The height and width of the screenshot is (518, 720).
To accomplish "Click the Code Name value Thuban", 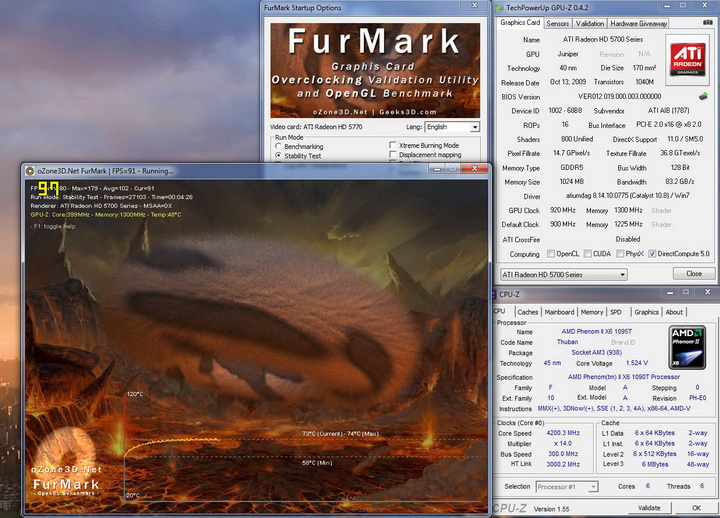I will pos(567,342).
